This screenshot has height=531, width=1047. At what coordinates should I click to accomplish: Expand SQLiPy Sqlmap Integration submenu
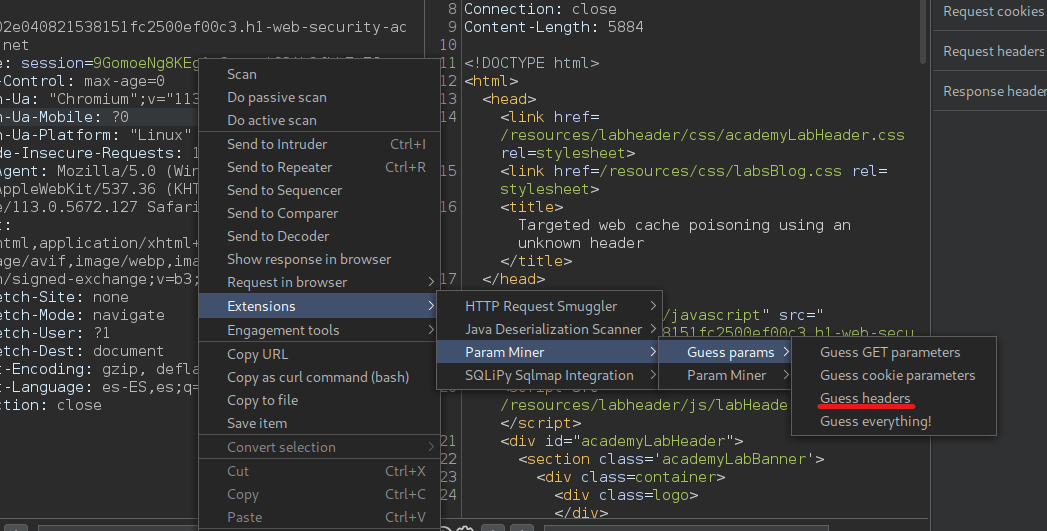(x=549, y=375)
